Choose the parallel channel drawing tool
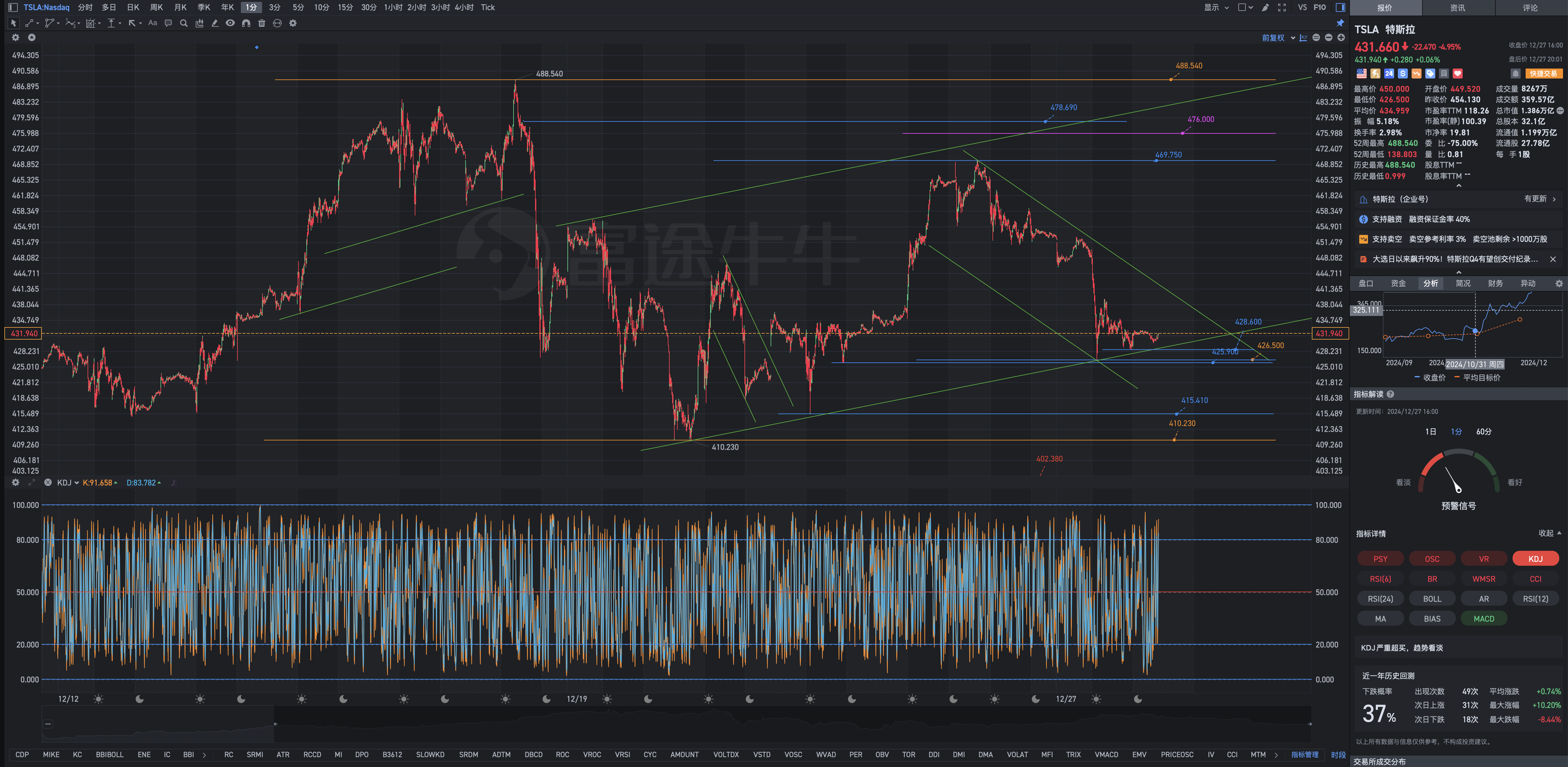The width and height of the screenshot is (1568, 767). point(49,23)
